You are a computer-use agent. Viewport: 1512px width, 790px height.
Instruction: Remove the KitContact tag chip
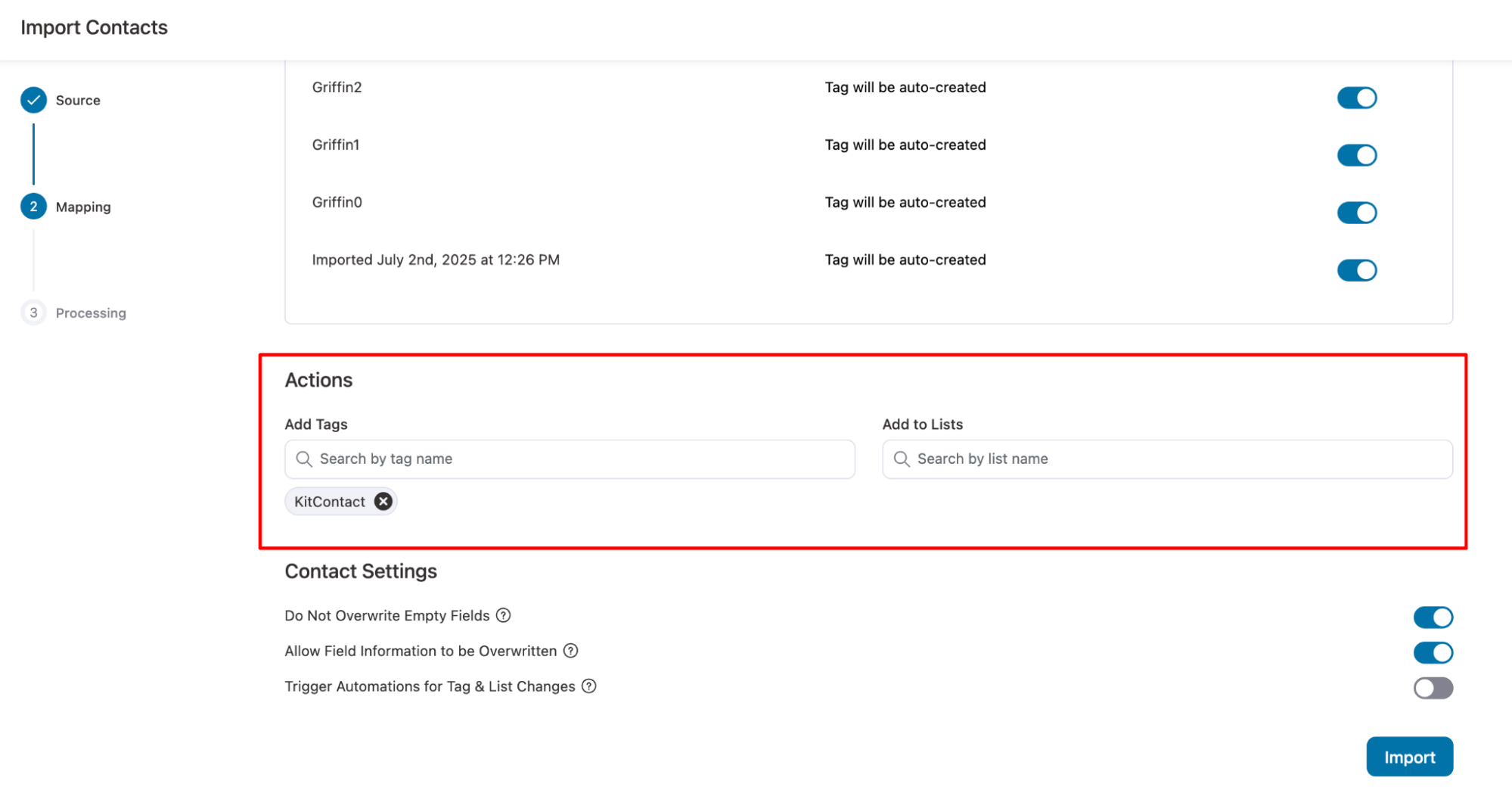point(383,502)
